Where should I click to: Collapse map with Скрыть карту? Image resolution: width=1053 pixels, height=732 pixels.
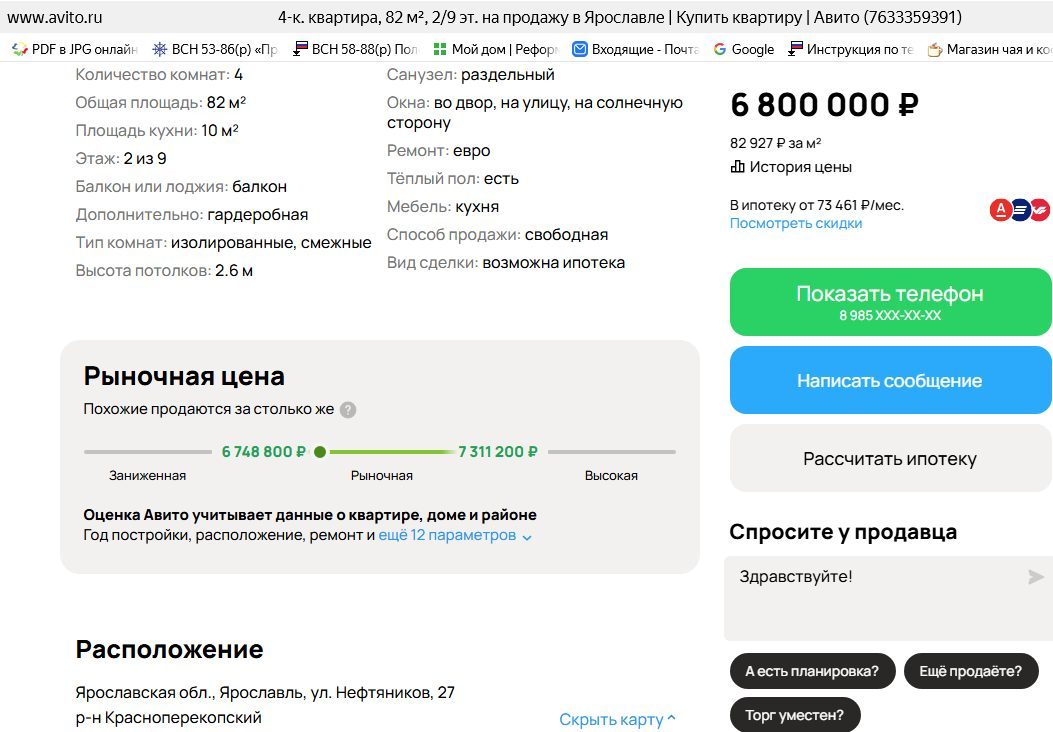[617, 719]
